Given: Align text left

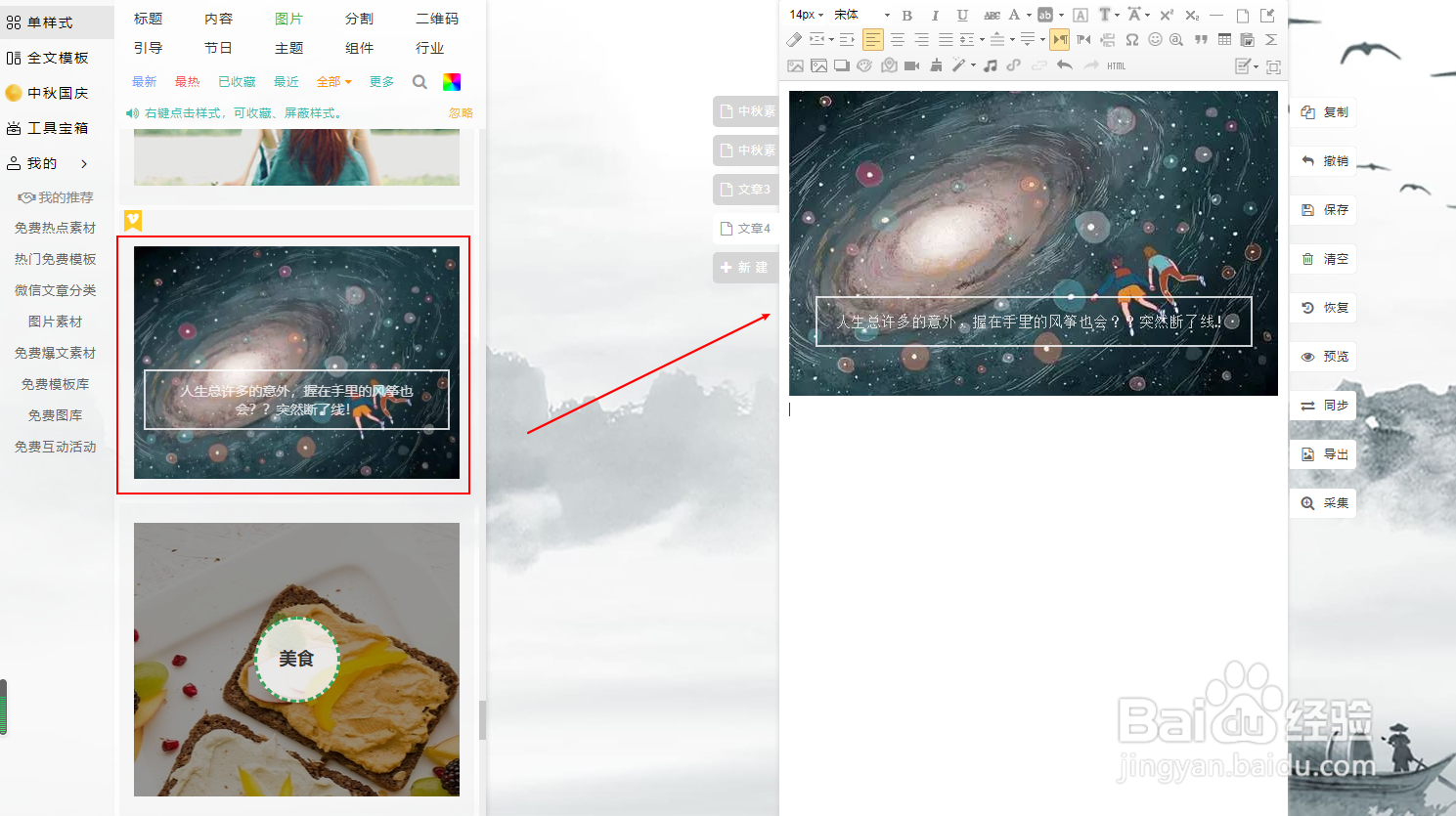Looking at the screenshot, I should coord(873,40).
